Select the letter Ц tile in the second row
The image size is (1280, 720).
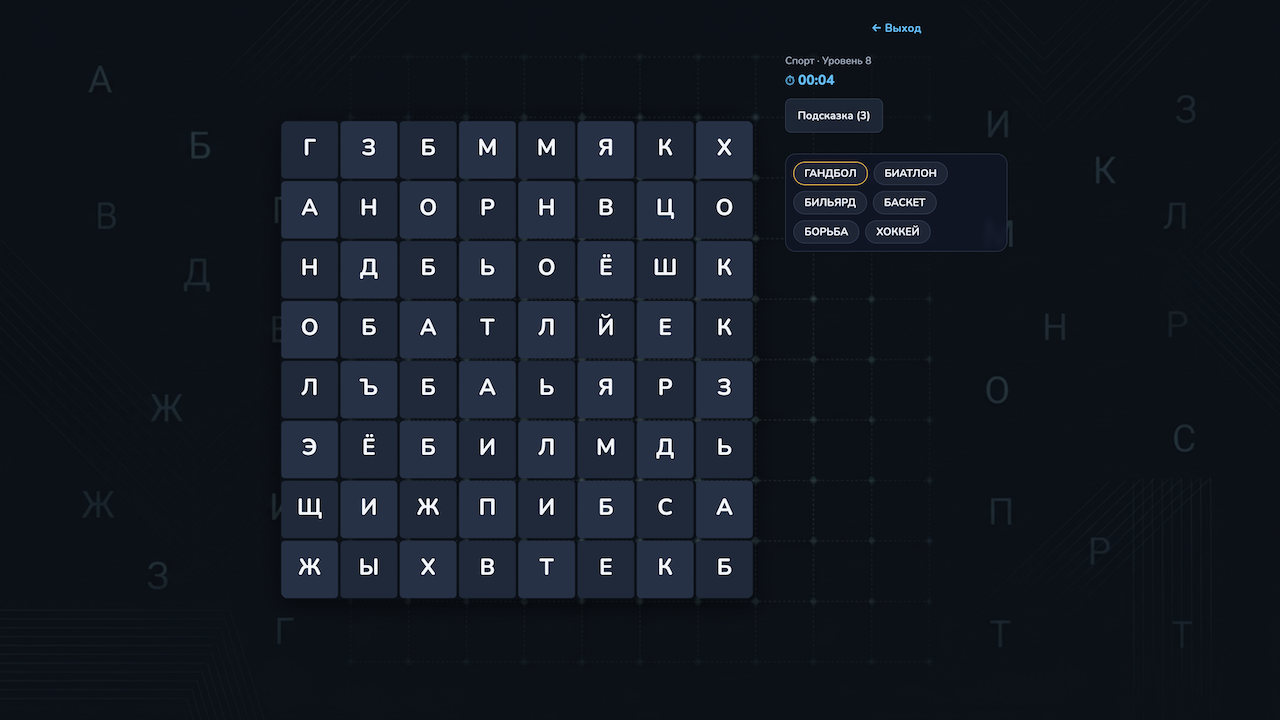click(665, 208)
